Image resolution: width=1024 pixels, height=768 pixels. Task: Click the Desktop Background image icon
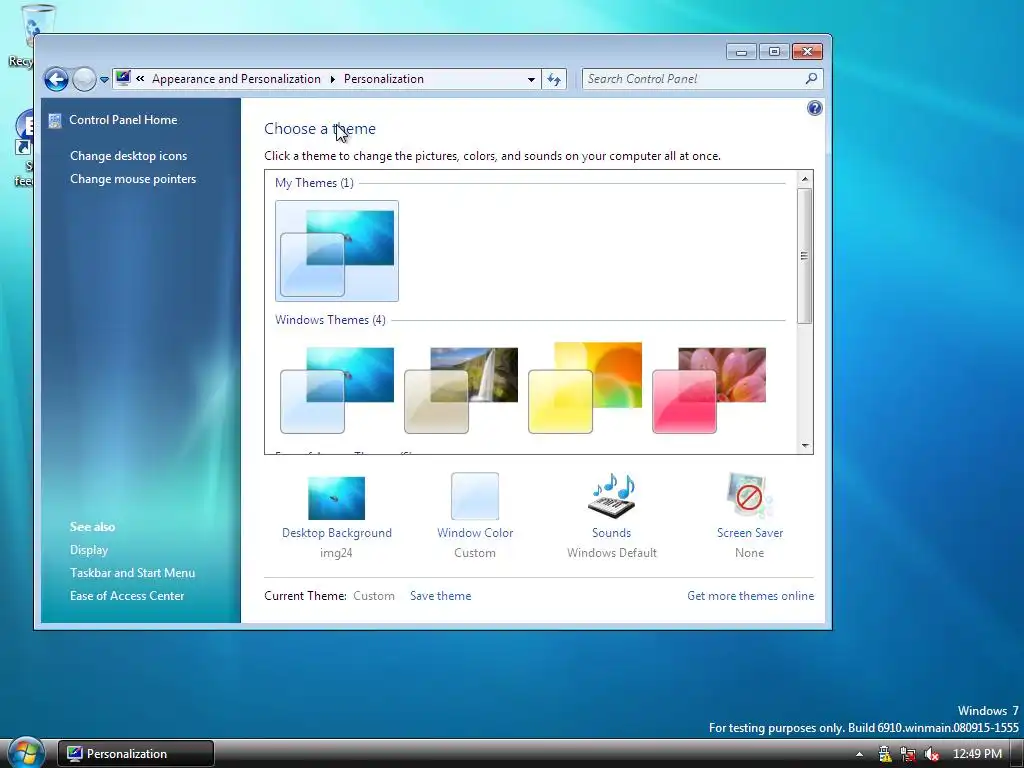[x=336, y=498]
